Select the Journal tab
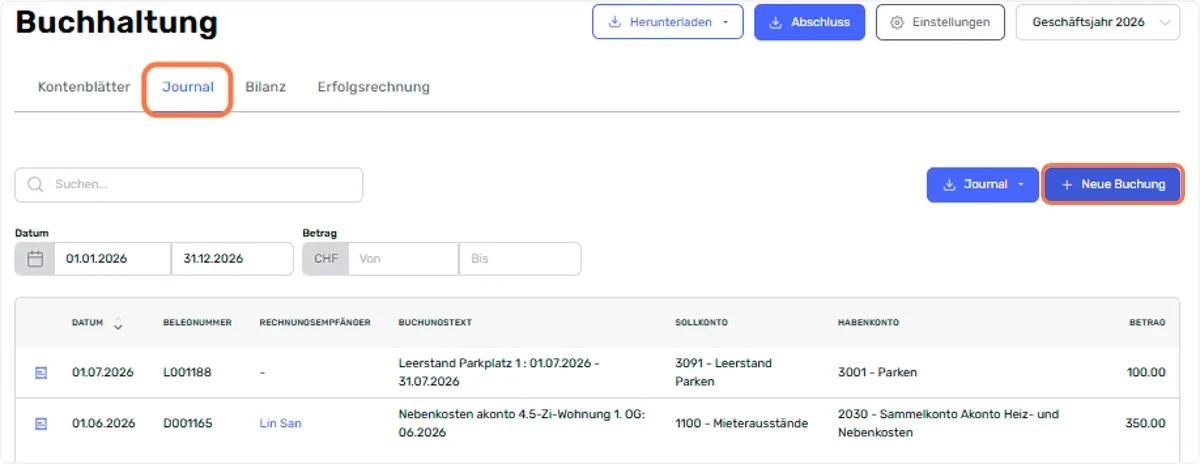 click(x=188, y=87)
